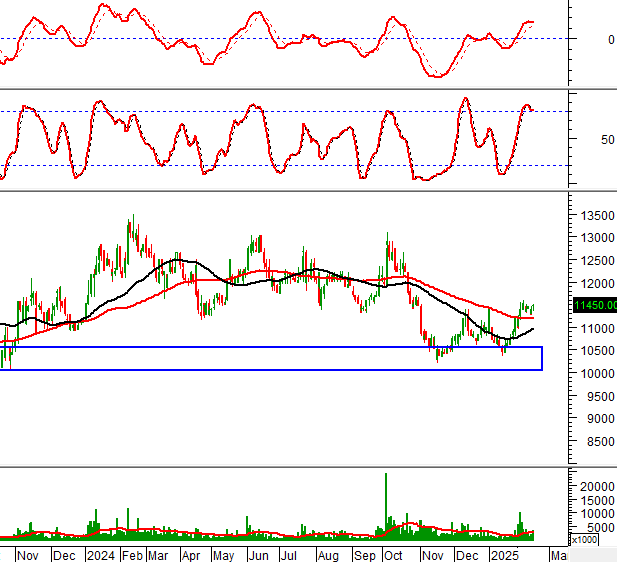Click the Oct month label
Viewport: 617px width, 562px height.
point(393,556)
